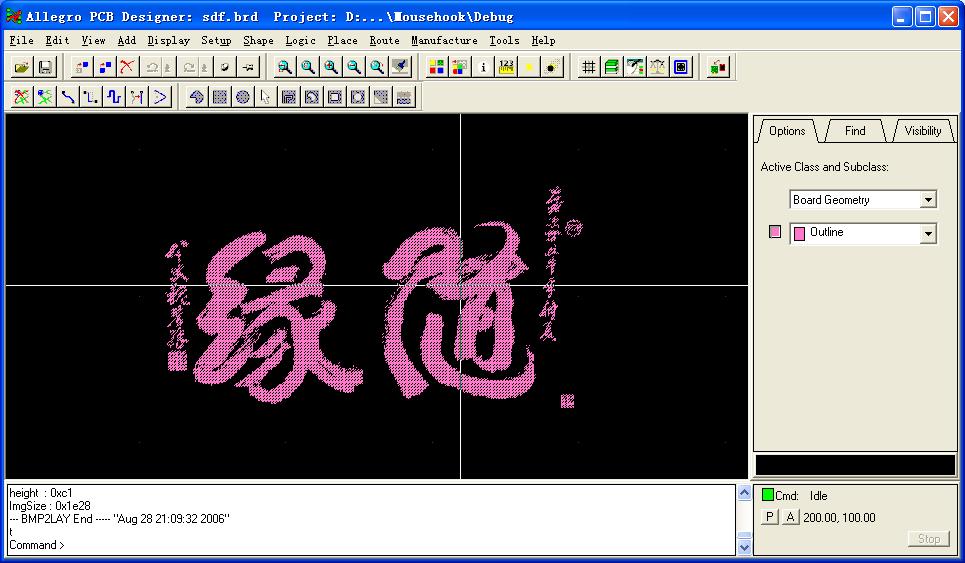
Task: Select the Add Rectangle Shape icon
Action: tap(220, 97)
